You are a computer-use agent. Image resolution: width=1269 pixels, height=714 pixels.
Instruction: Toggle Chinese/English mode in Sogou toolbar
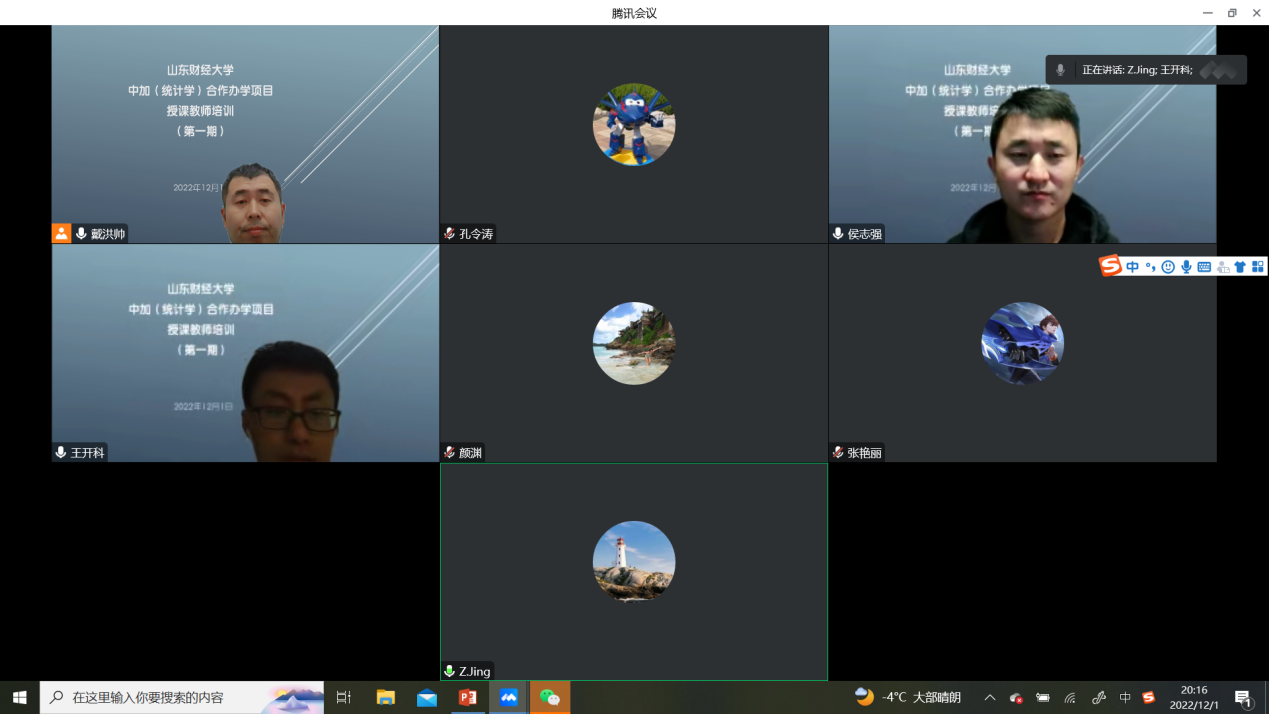pyautogui.click(x=1132, y=267)
